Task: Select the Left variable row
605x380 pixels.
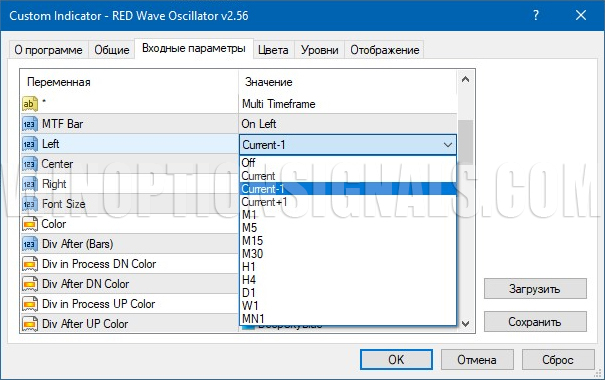Action: (x=130, y=144)
